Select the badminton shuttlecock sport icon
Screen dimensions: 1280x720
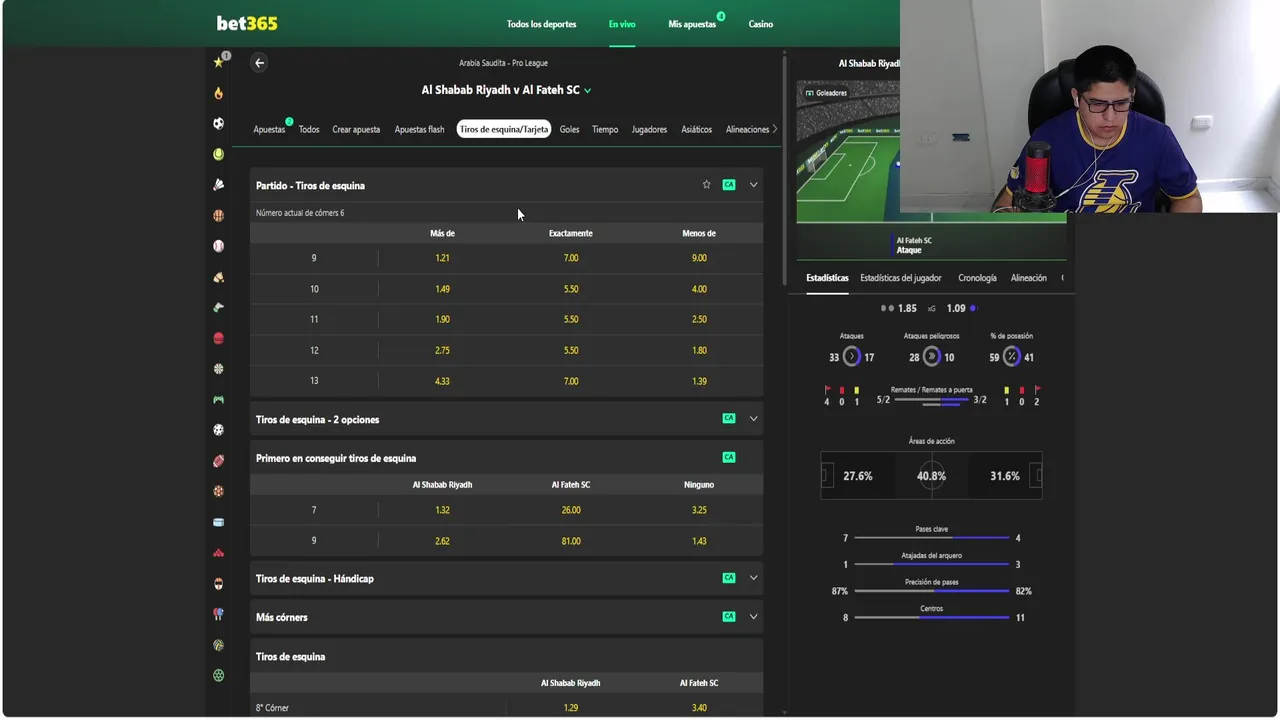point(218,185)
